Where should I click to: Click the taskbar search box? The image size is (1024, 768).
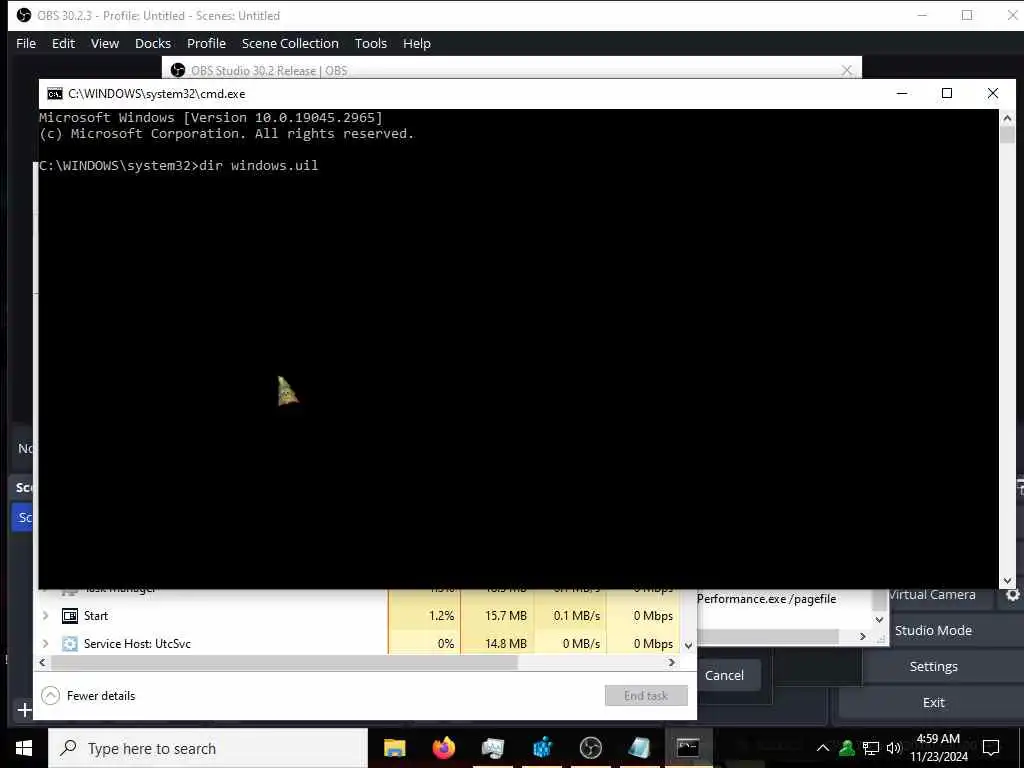(208, 748)
